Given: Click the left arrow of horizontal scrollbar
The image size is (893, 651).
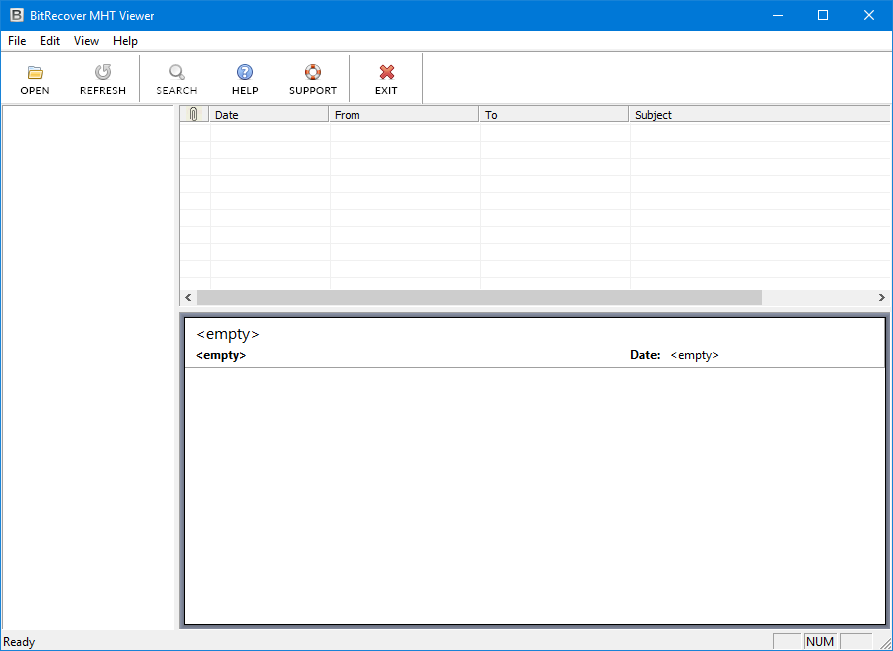Looking at the screenshot, I should (x=189, y=297).
